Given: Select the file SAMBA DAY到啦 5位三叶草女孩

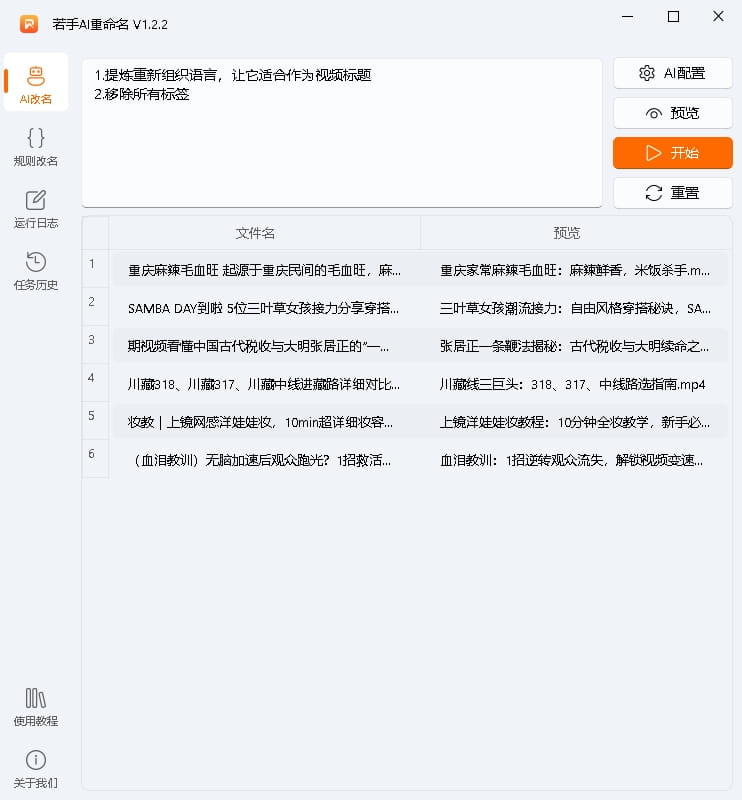Looking at the screenshot, I should click(x=263, y=309).
